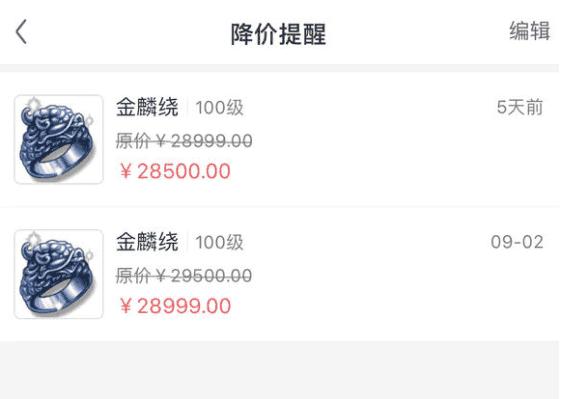Tap the back arrow icon
569x399 pixels.
click(x=21, y=32)
